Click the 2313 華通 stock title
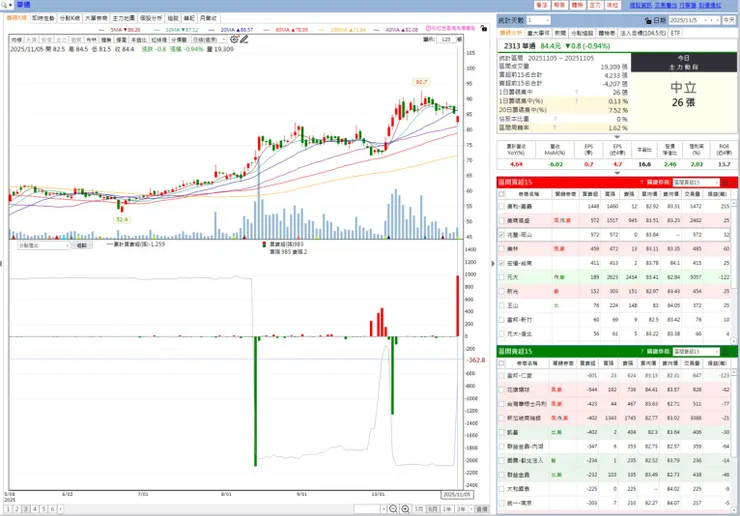The width and height of the screenshot is (740, 516). [x=520, y=46]
